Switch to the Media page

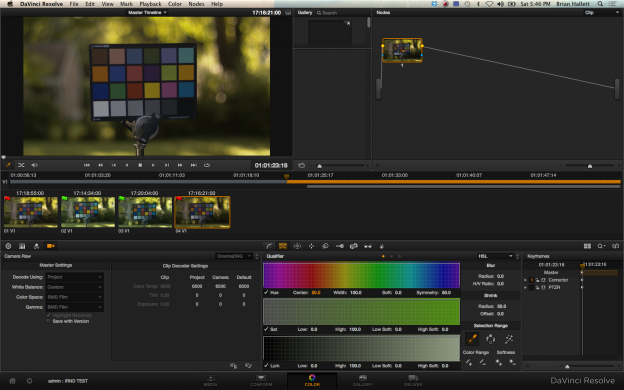[x=211, y=380]
